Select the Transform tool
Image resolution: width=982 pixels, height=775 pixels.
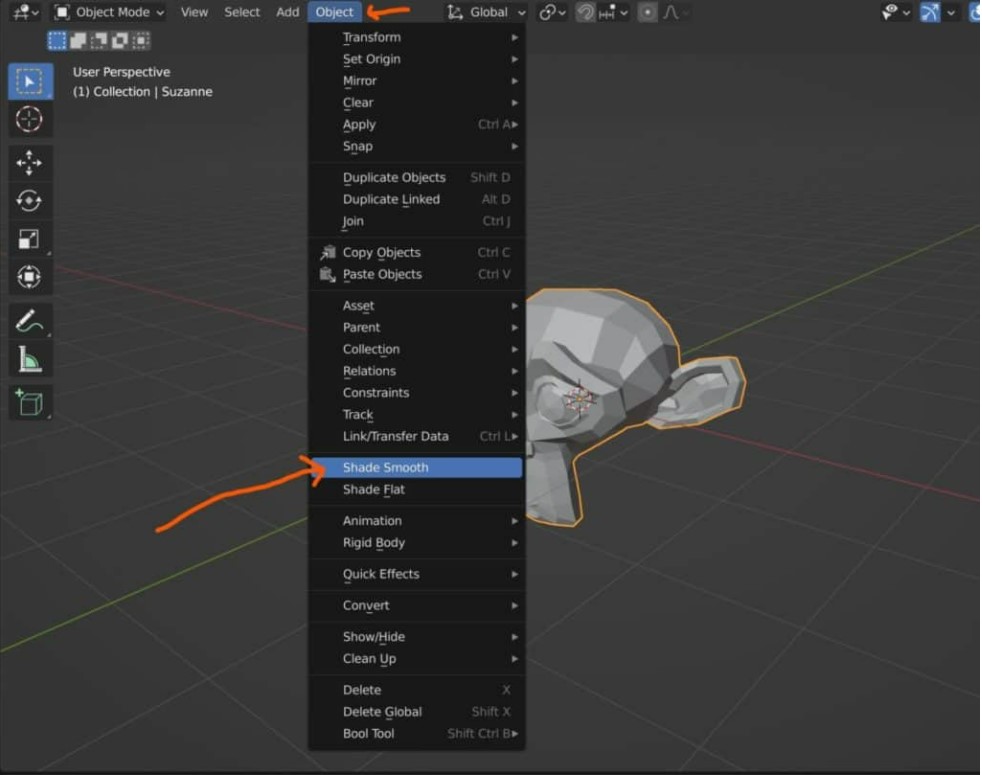click(x=31, y=277)
